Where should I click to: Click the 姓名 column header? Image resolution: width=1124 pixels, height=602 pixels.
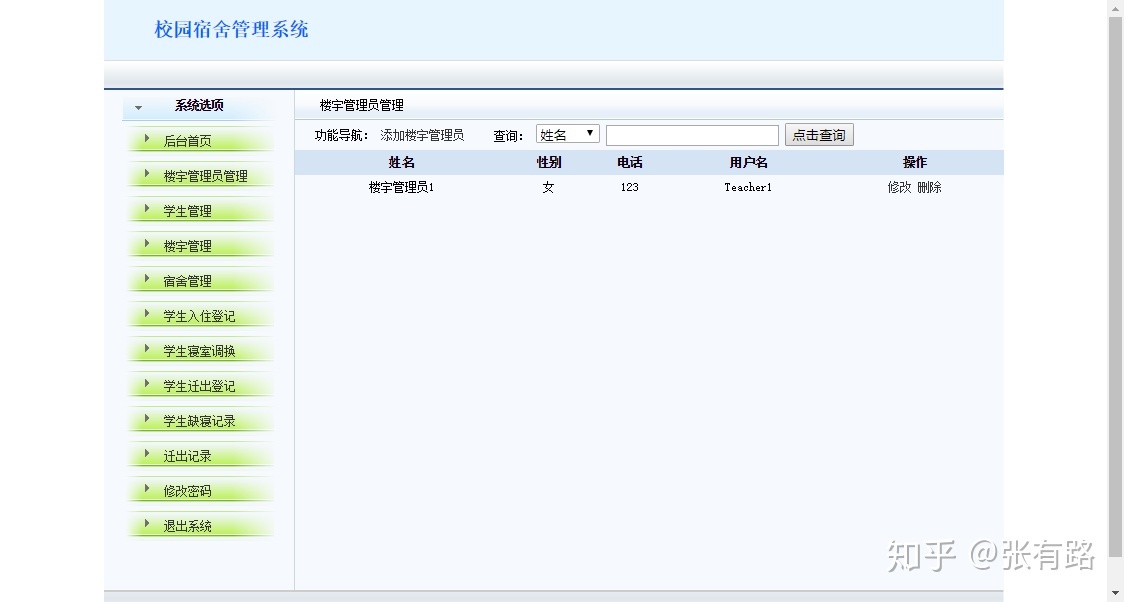coord(401,163)
